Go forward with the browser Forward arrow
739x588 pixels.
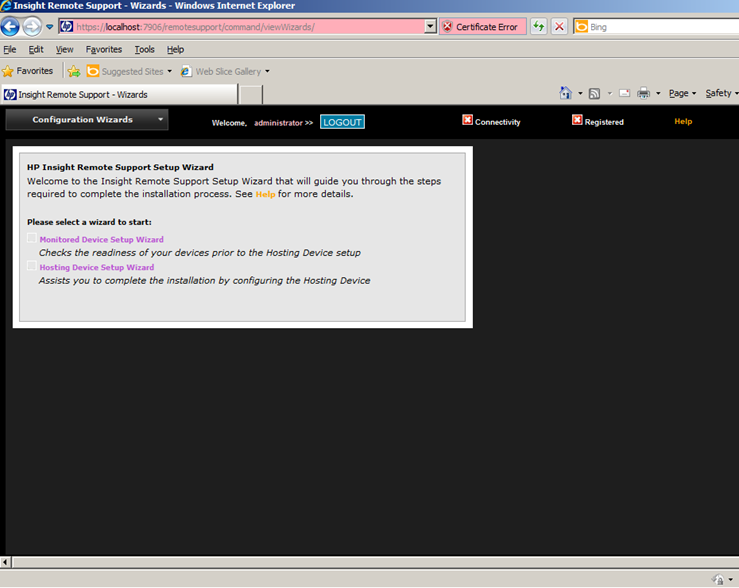pyautogui.click(x=32, y=26)
